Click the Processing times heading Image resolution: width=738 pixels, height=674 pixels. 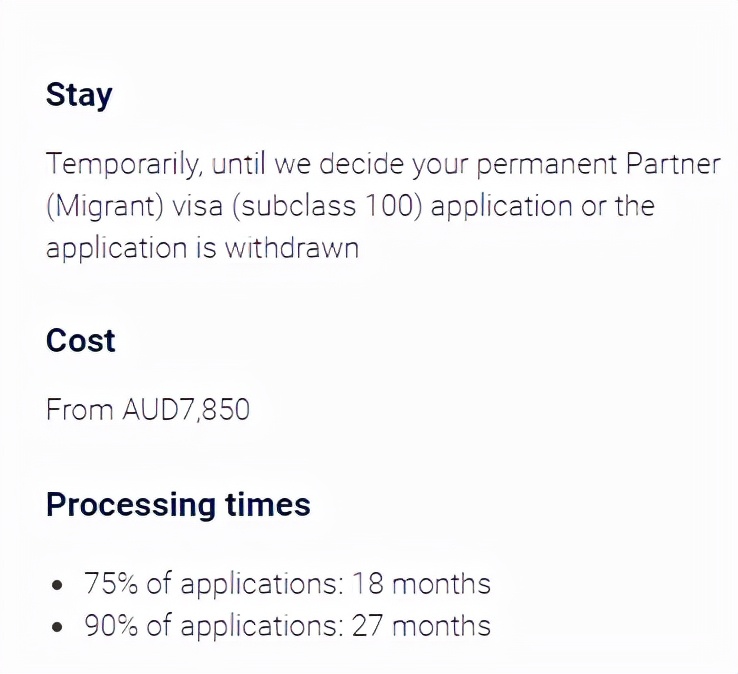[178, 505]
